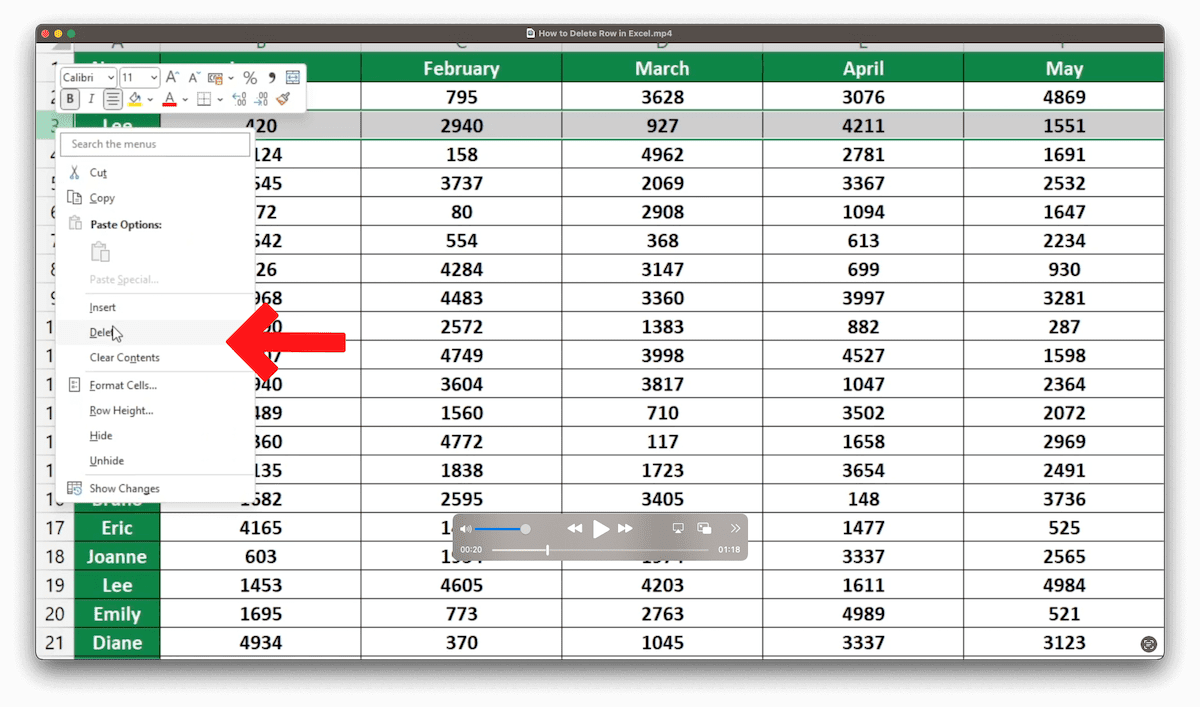1200x707 pixels.
Task: Apply red font color with the A icon
Action: pos(170,99)
